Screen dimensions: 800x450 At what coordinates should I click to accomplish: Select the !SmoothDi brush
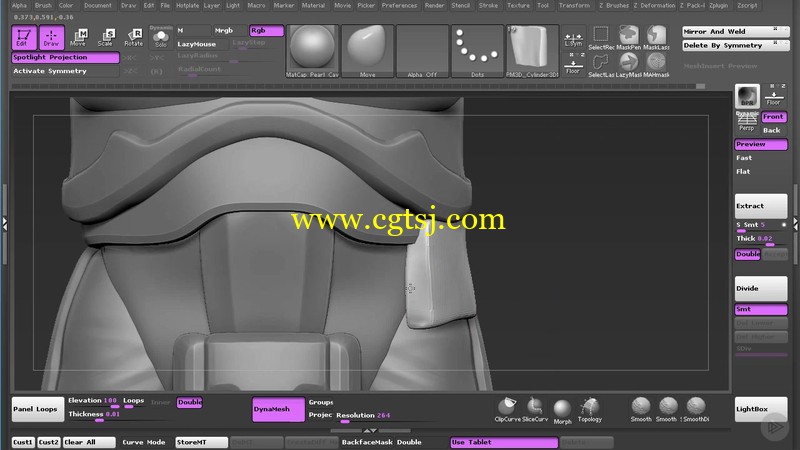coord(695,410)
